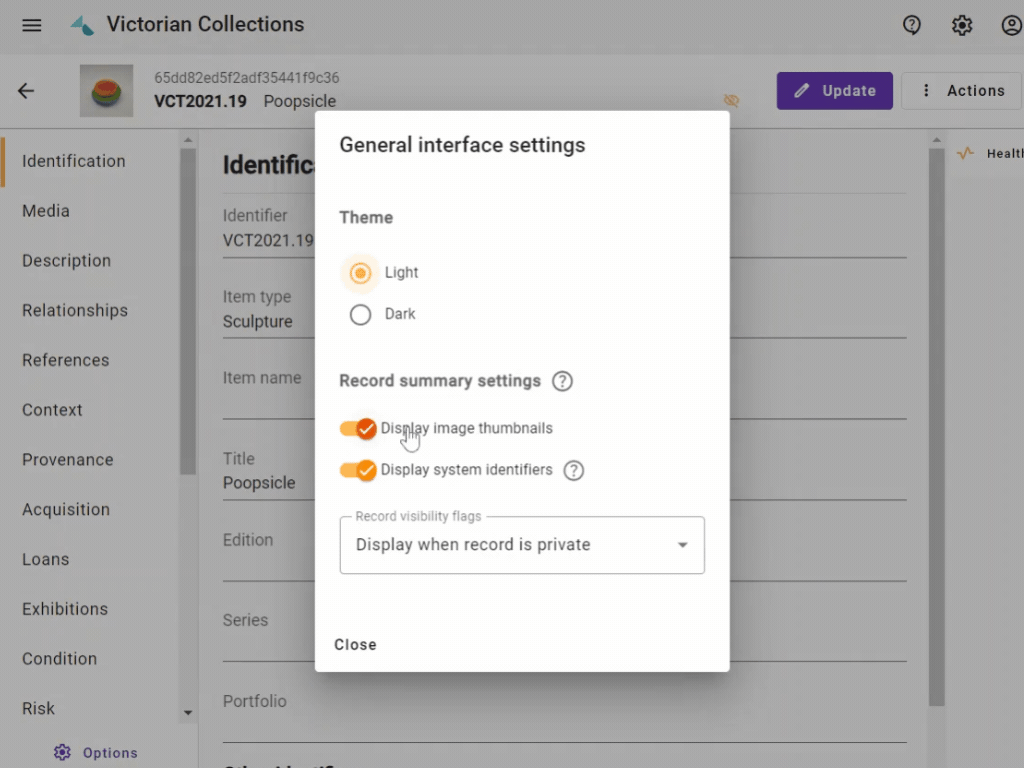The width and height of the screenshot is (1024, 768).
Task: Open the help question mark icon in header
Action: point(912,25)
